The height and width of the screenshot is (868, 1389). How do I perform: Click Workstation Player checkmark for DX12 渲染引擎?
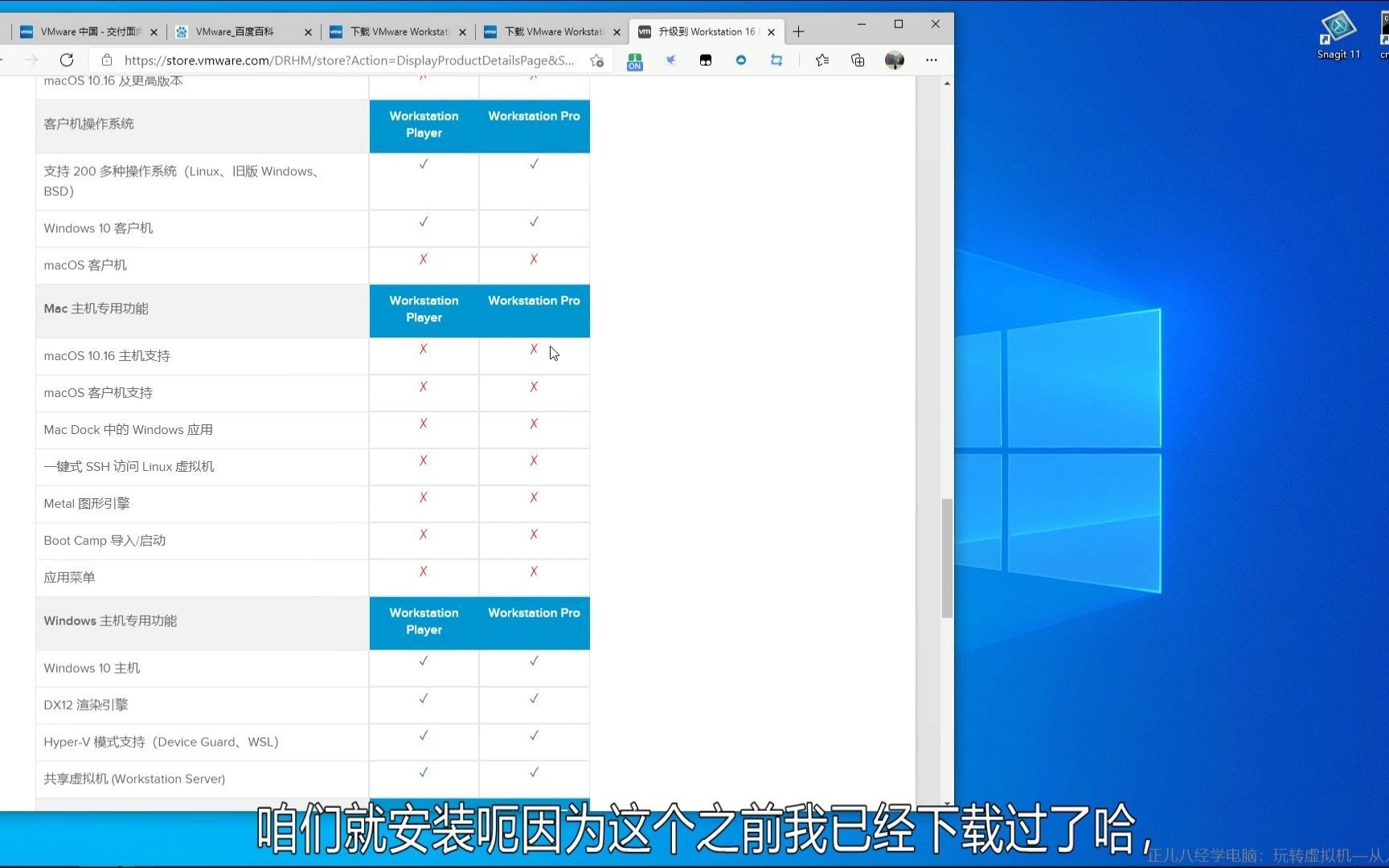tap(424, 698)
